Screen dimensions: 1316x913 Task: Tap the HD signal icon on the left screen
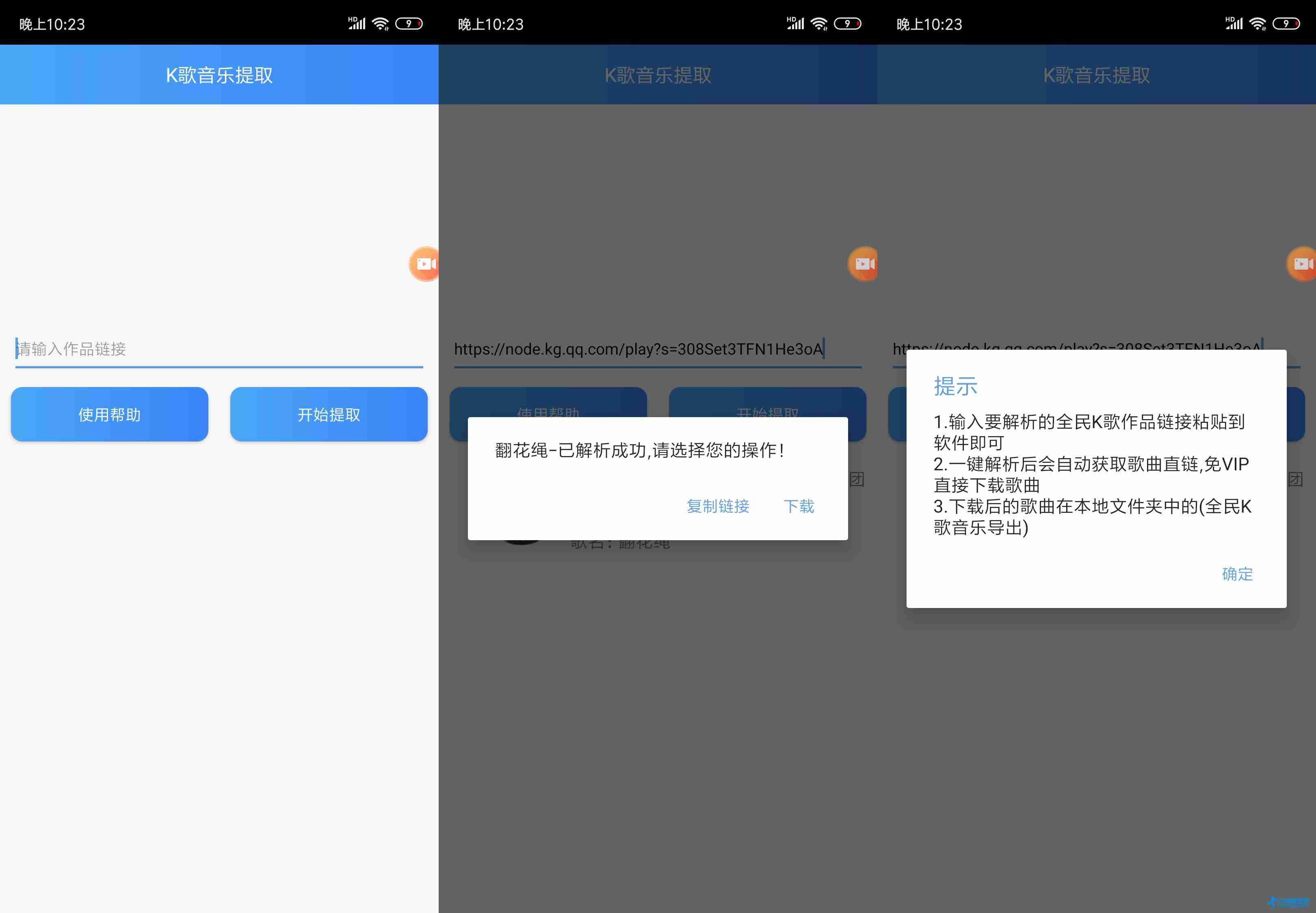[x=357, y=23]
